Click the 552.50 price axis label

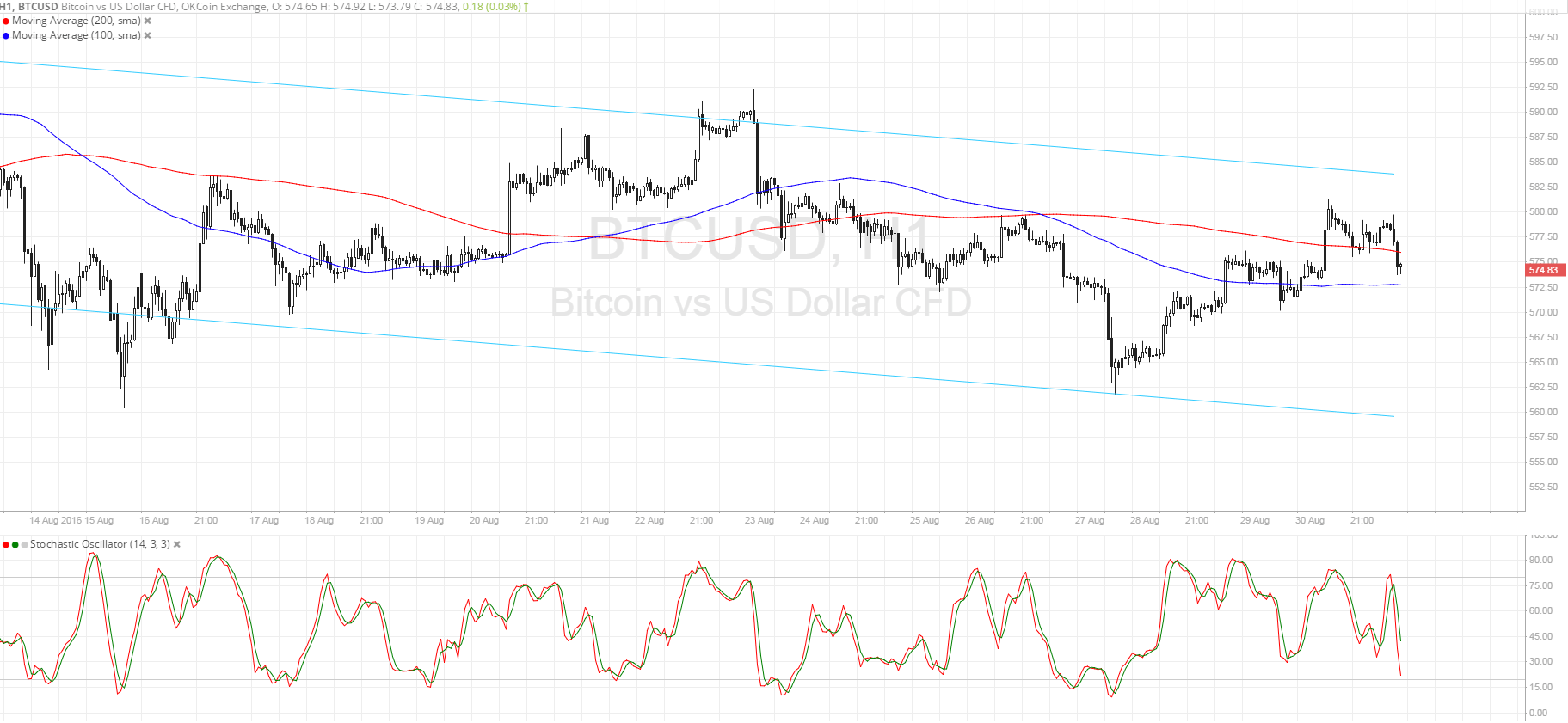(x=1543, y=487)
